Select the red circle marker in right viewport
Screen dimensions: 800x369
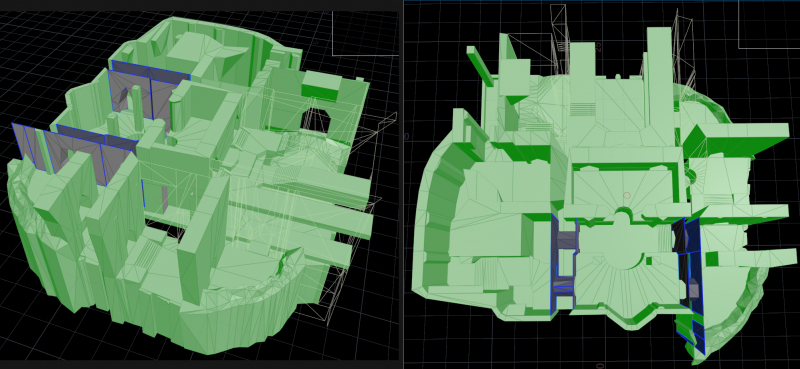pos(627,195)
